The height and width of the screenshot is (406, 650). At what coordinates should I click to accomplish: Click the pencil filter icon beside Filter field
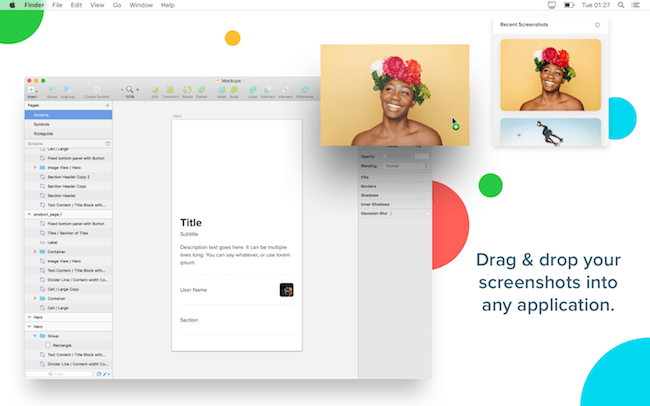105,374
